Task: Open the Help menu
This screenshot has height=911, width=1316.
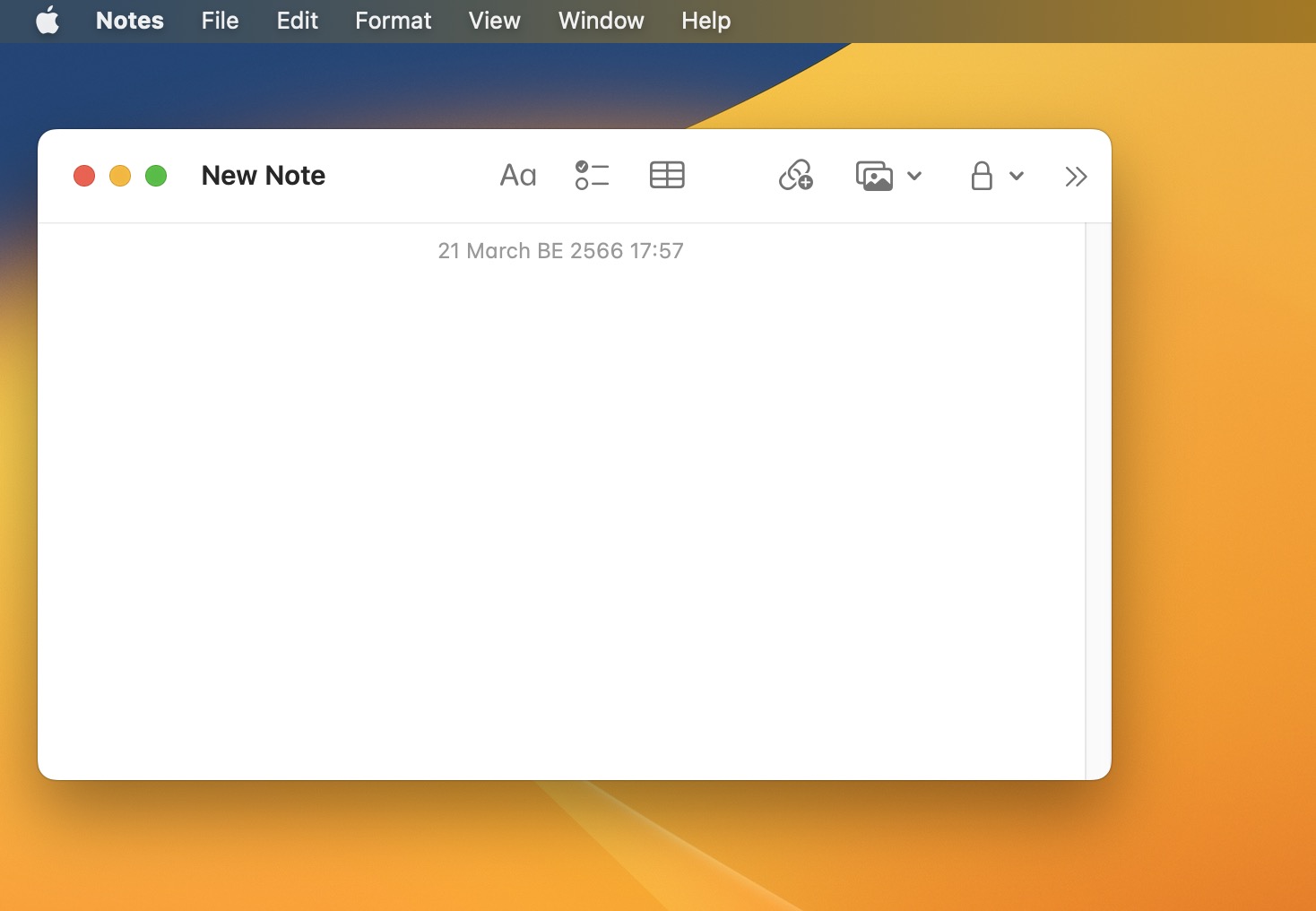Action: pos(706,21)
